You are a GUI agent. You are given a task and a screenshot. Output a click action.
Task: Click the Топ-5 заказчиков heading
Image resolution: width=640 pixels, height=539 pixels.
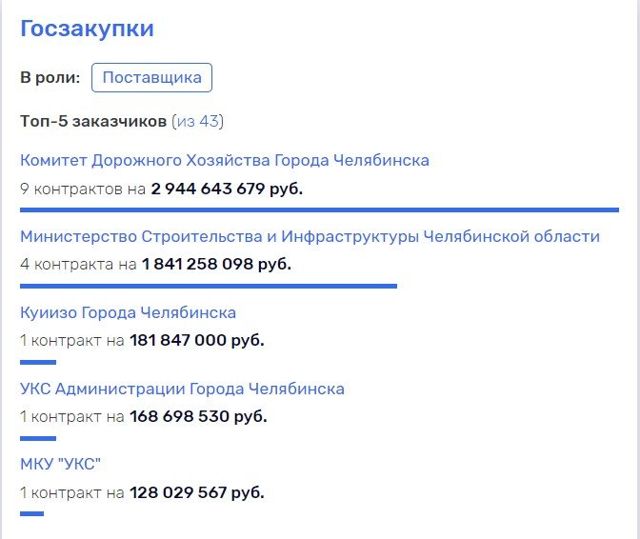[94, 122]
